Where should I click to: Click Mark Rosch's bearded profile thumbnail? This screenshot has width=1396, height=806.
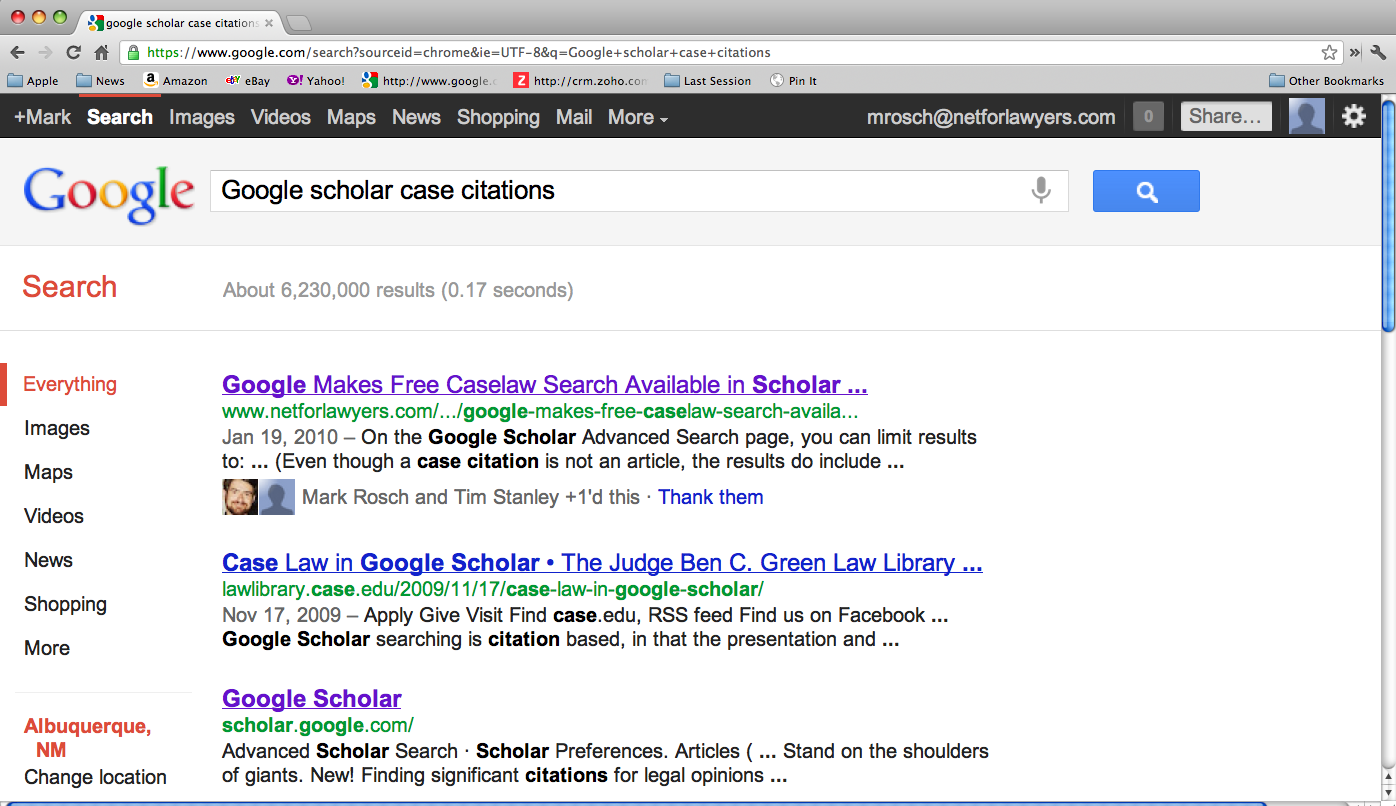click(x=240, y=497)
